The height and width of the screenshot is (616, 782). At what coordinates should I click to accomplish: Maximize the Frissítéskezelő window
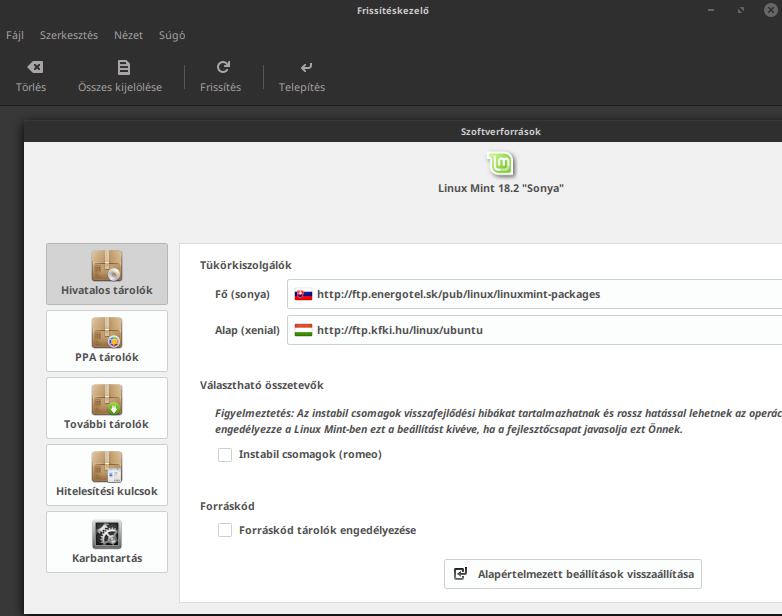741,10
